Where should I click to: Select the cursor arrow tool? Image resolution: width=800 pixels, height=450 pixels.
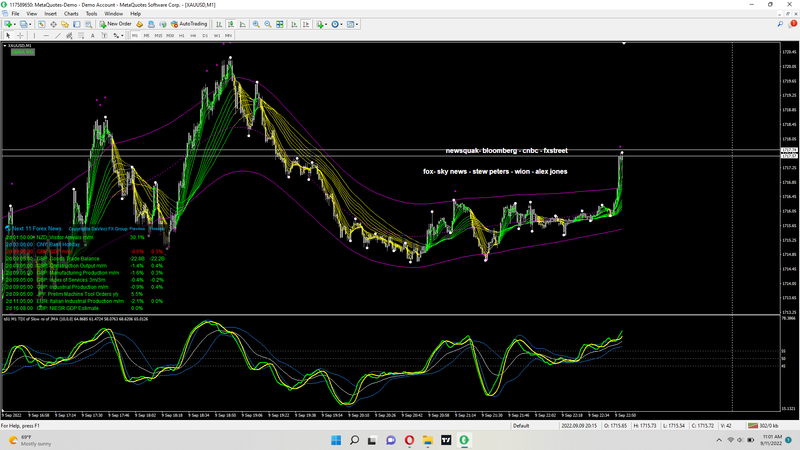[8, 36]
